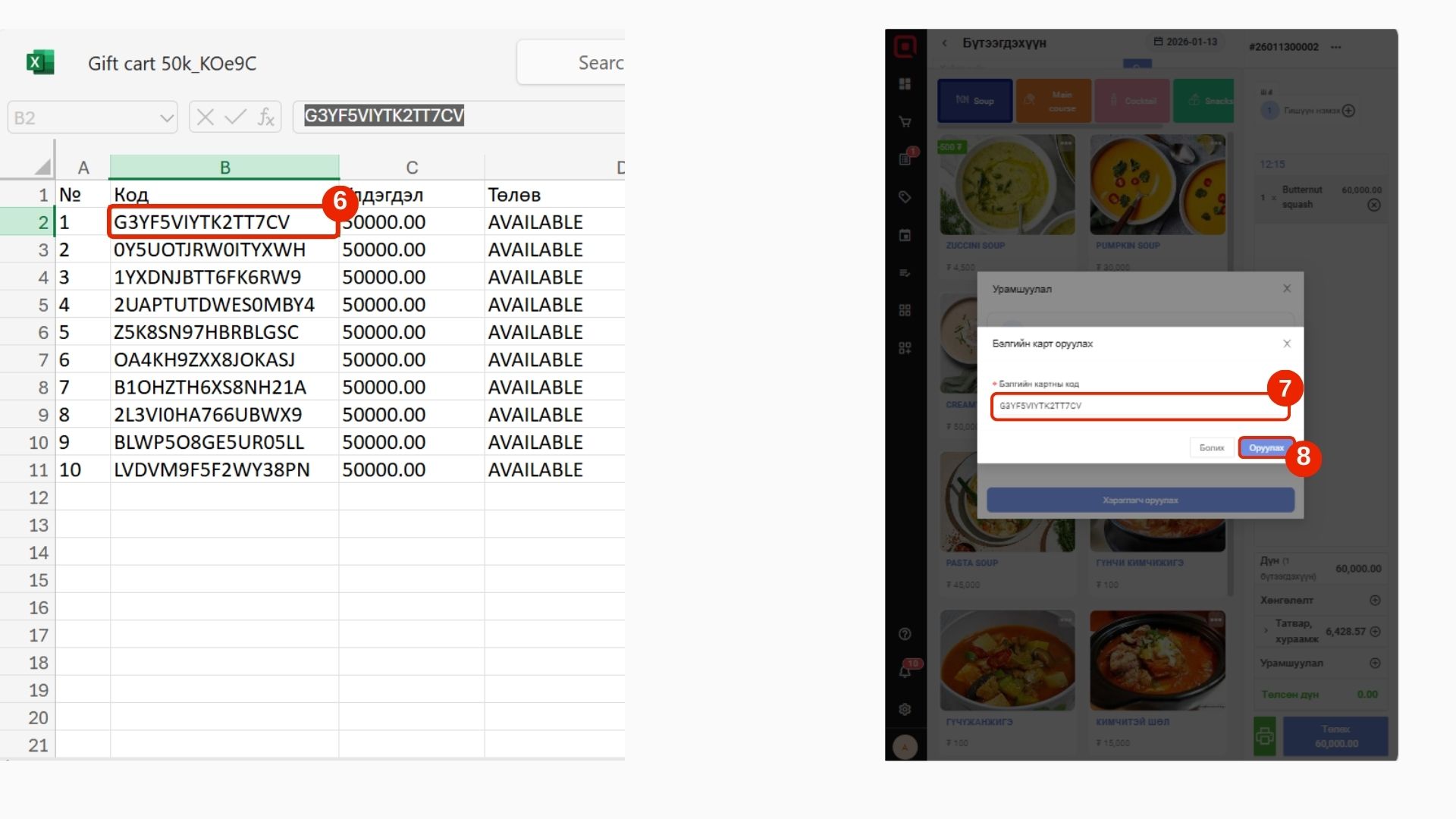Click the help question mark icon
Image resolution: width=1456 pixels, height=819 pixels.
905,634
